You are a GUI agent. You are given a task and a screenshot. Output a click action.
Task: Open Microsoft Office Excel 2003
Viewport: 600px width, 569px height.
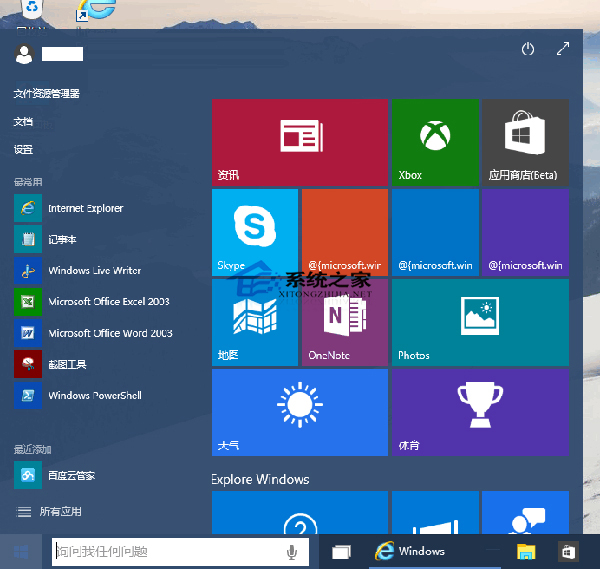(92, 302)
